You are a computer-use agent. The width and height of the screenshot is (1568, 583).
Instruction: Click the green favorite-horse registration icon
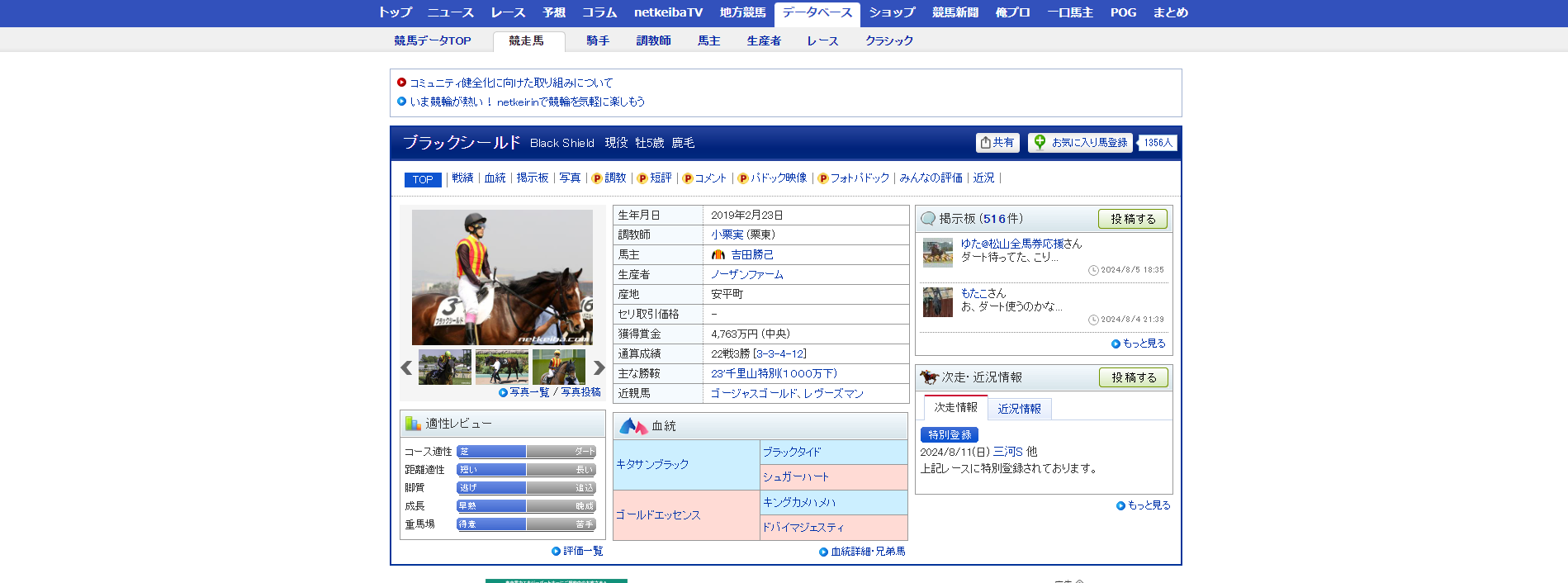click(x=1040, y=142)
